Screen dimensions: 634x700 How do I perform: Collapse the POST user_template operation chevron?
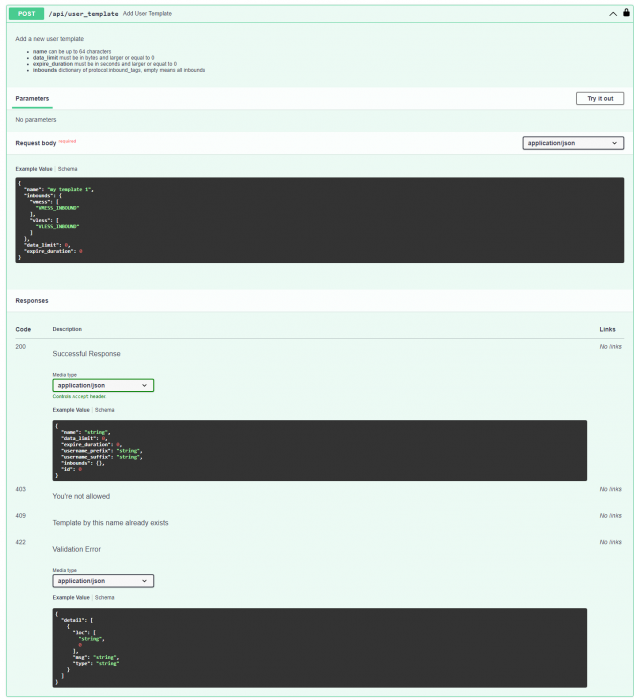pyautogui.click(x=612, y=13)
